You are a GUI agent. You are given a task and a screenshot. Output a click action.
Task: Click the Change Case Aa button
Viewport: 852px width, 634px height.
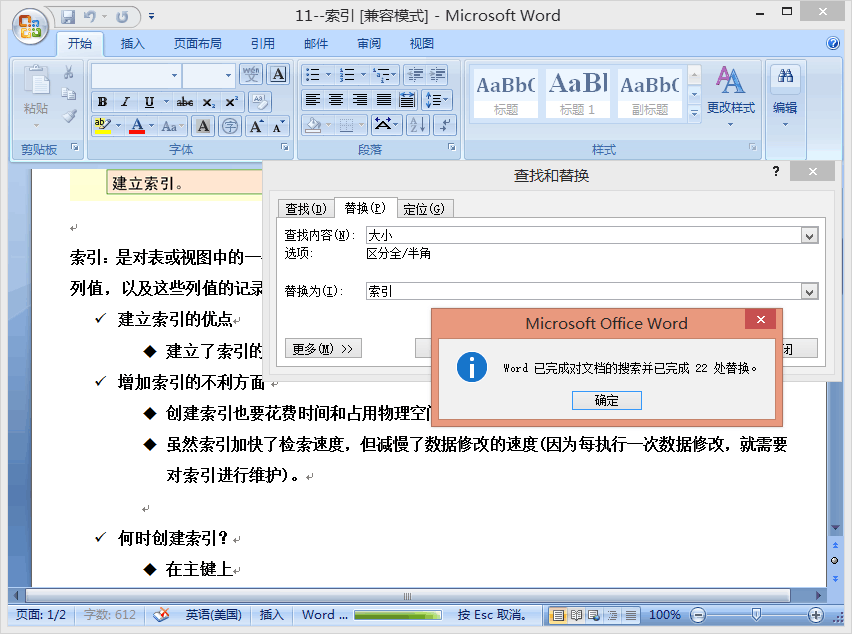point(171,126)
